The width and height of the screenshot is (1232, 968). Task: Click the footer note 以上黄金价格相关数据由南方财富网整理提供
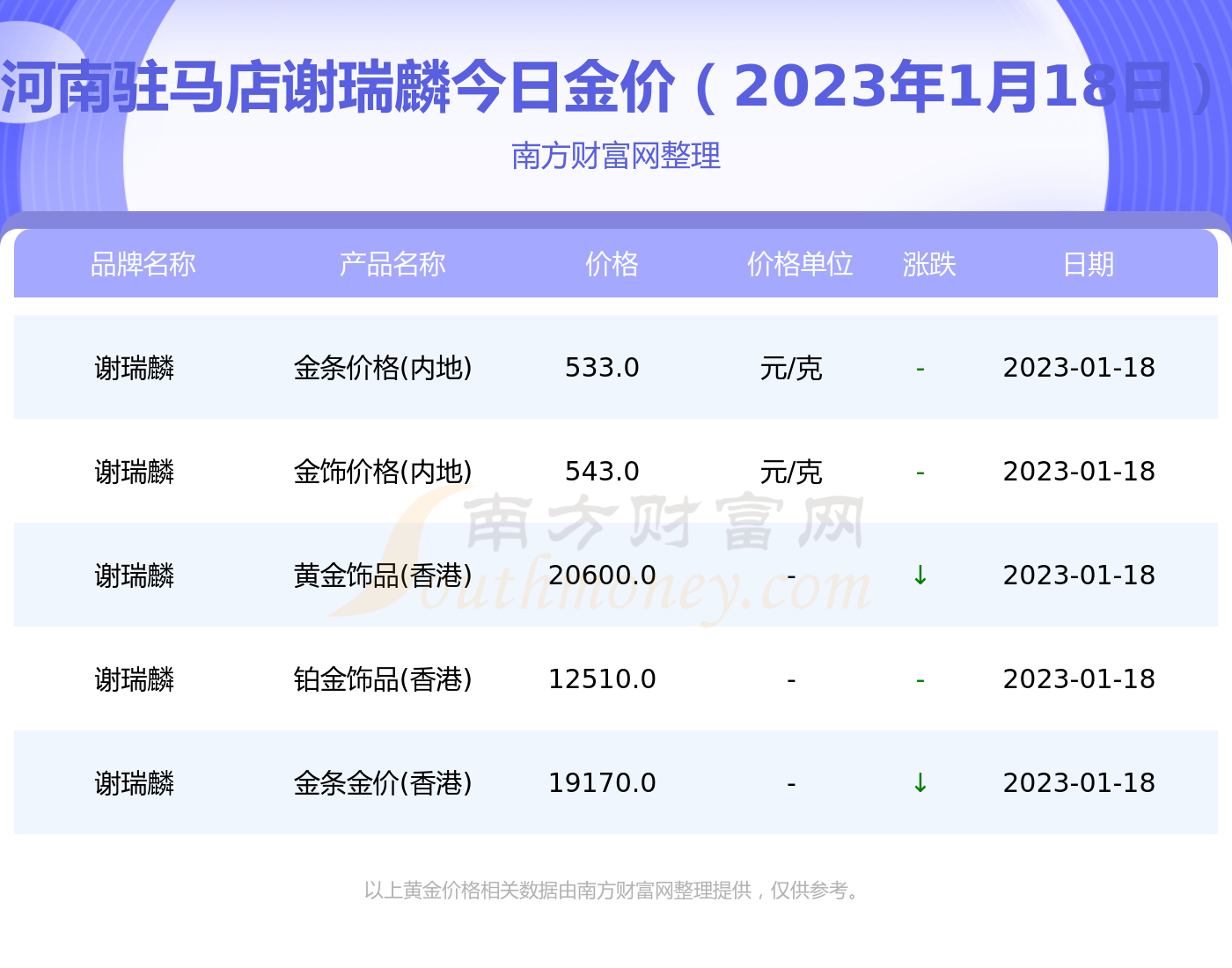pos(558,891)
